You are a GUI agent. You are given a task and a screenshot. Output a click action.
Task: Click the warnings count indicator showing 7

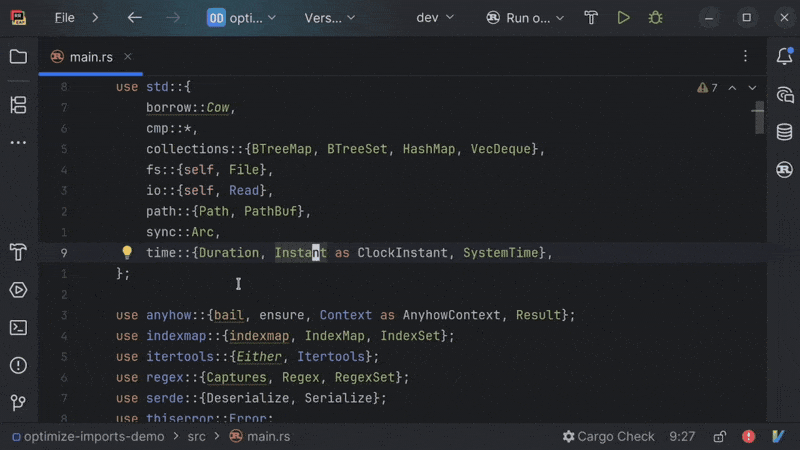point(707,88)
